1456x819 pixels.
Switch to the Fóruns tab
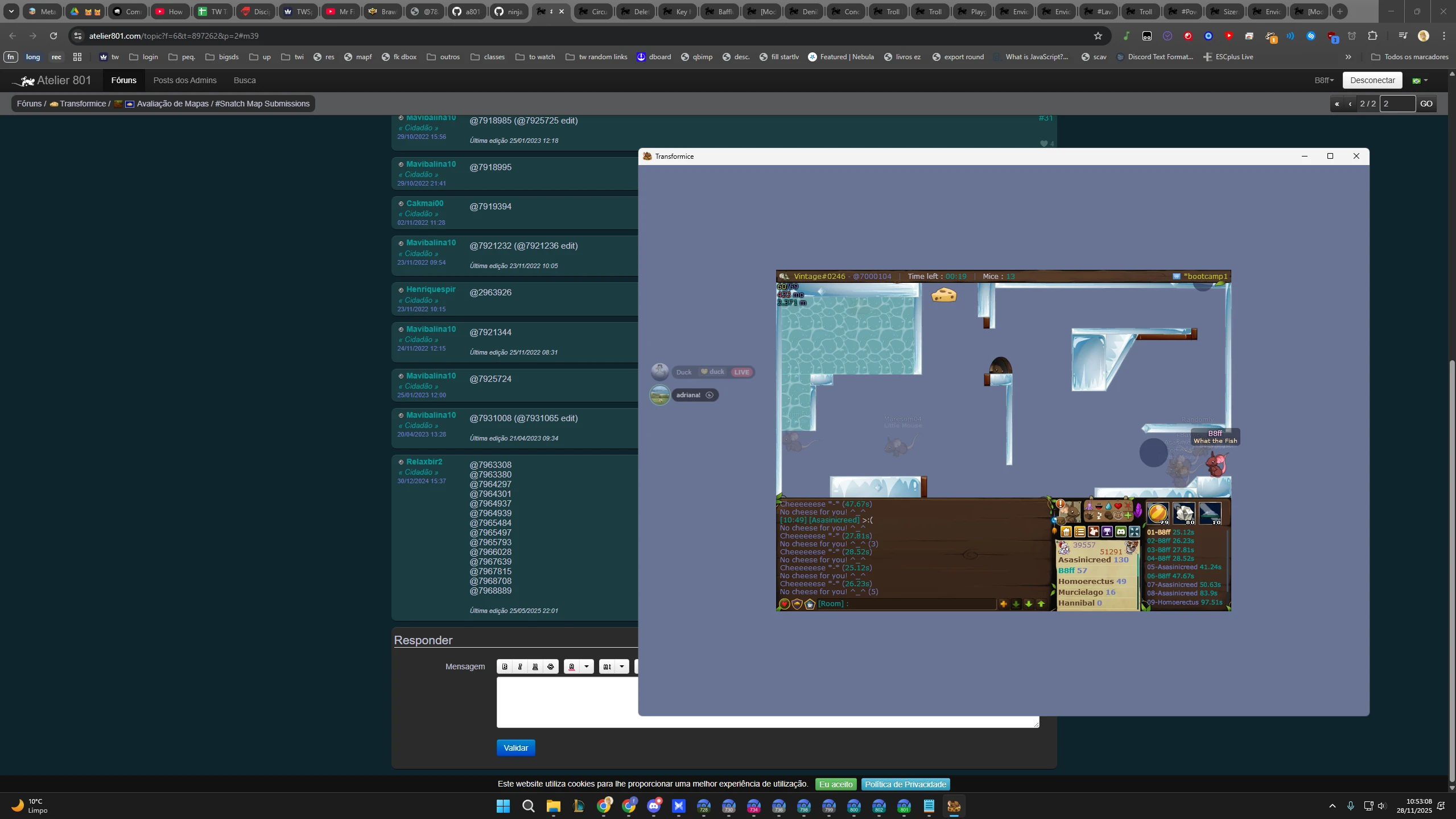[123, 80]
